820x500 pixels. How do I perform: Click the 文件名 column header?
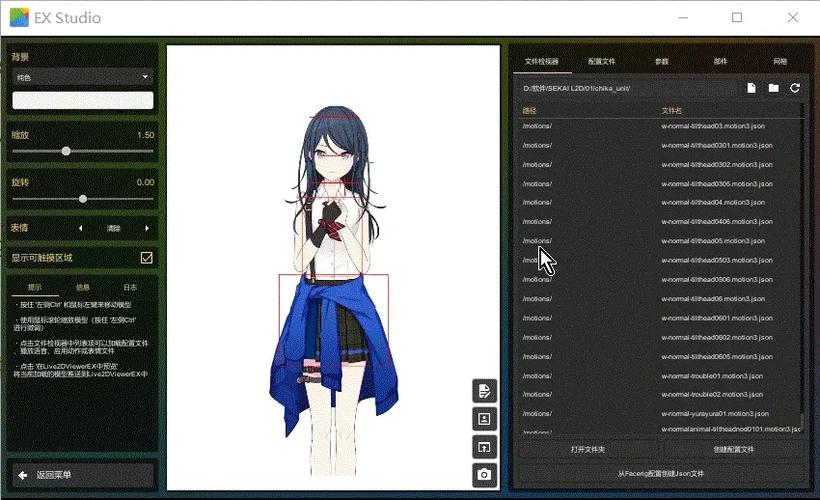click(671, 110)
